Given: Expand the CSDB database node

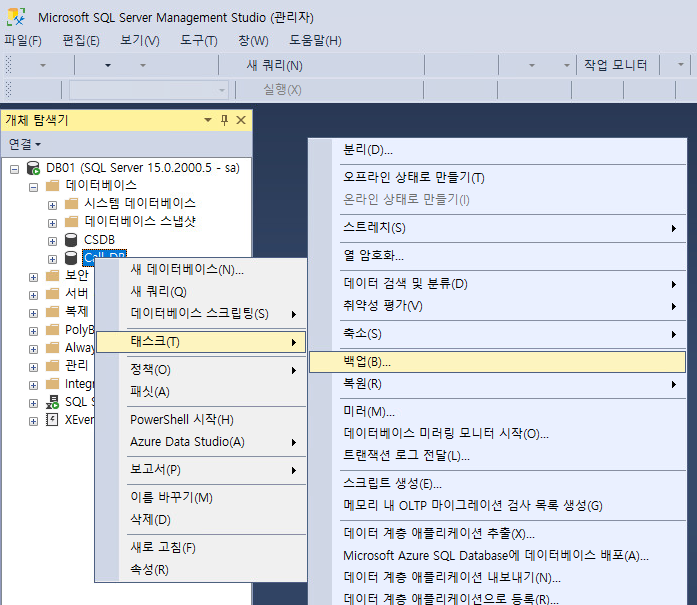Looking at the screenshot, I should [52, 241].
